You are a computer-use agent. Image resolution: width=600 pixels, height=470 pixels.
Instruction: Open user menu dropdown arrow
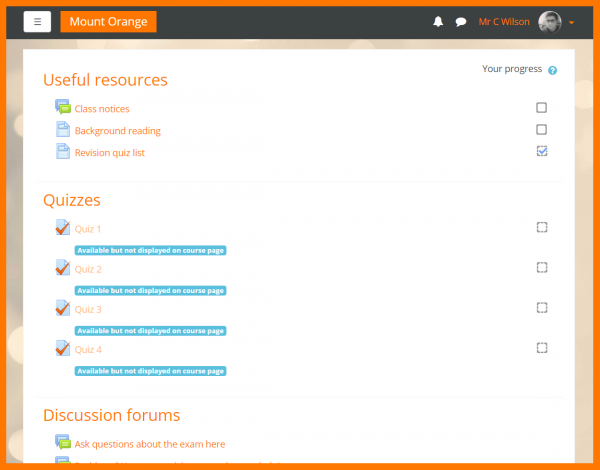point(572,22)
